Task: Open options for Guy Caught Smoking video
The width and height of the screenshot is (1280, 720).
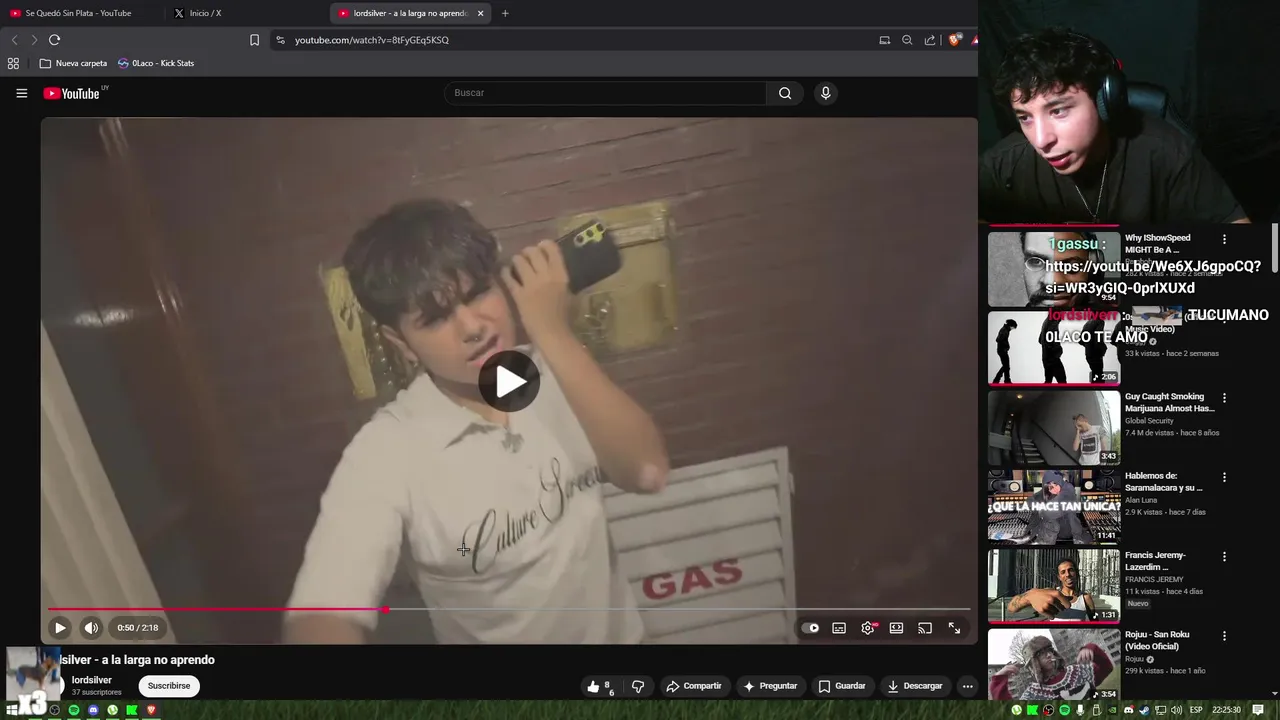Action: point(1224,398)
